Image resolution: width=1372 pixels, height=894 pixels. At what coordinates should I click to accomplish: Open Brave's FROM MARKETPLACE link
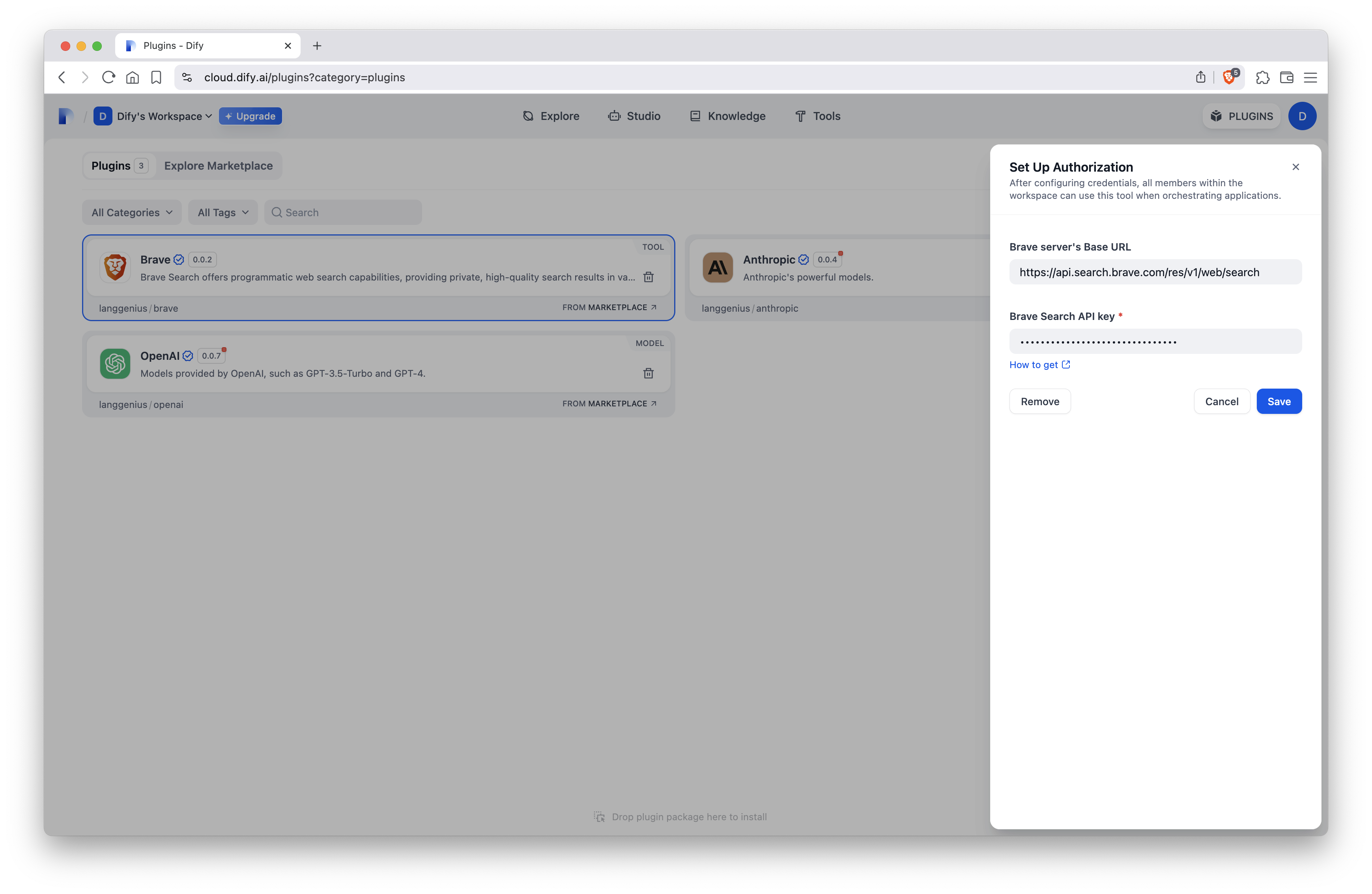click(609, 308)
